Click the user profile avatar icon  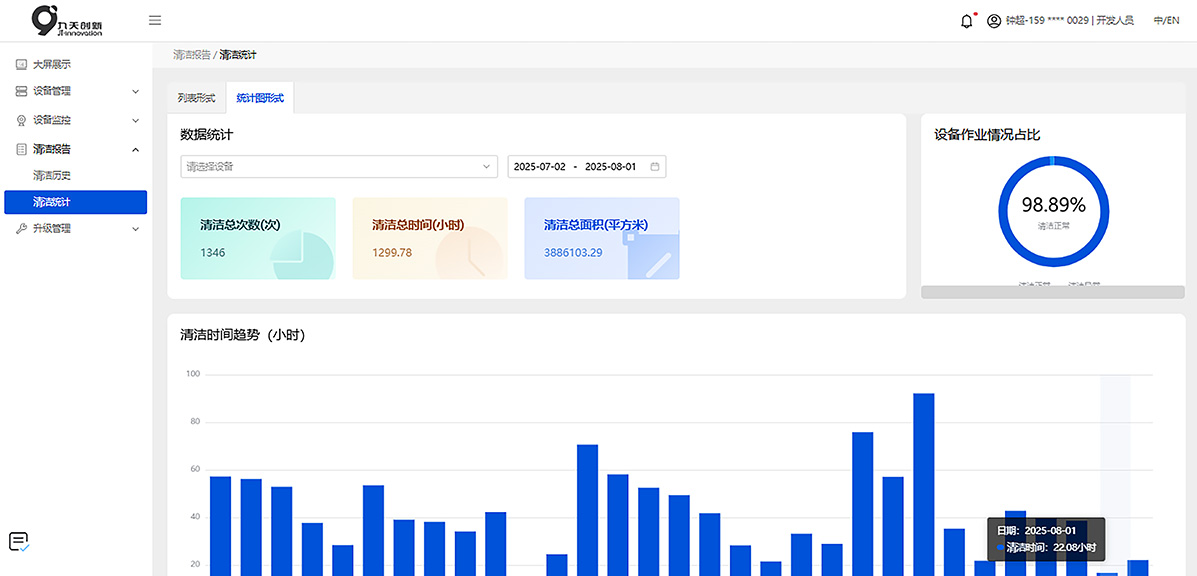993,21
